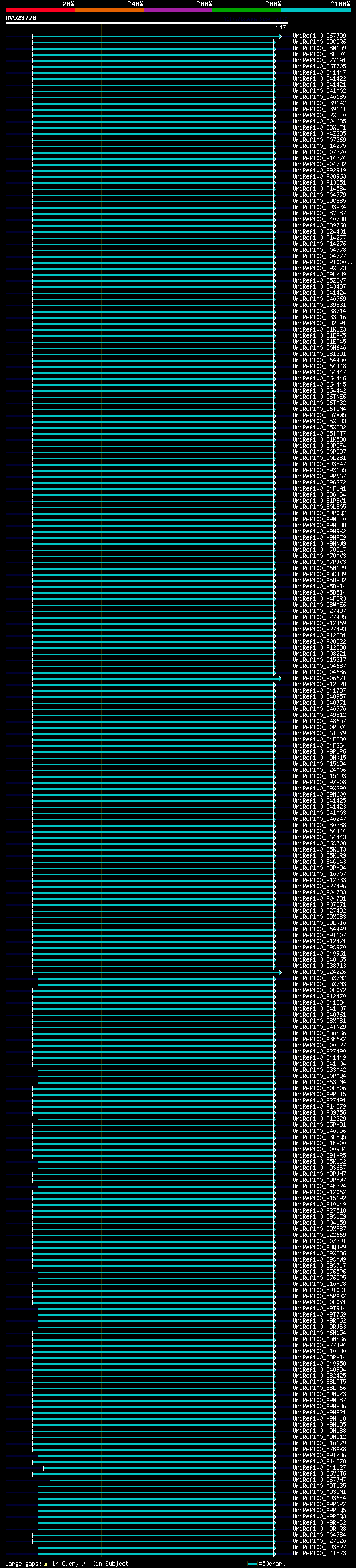Click hit label UniRef100_A5C4U9
The image size is (356, 1568).
[x=319, y=574]
